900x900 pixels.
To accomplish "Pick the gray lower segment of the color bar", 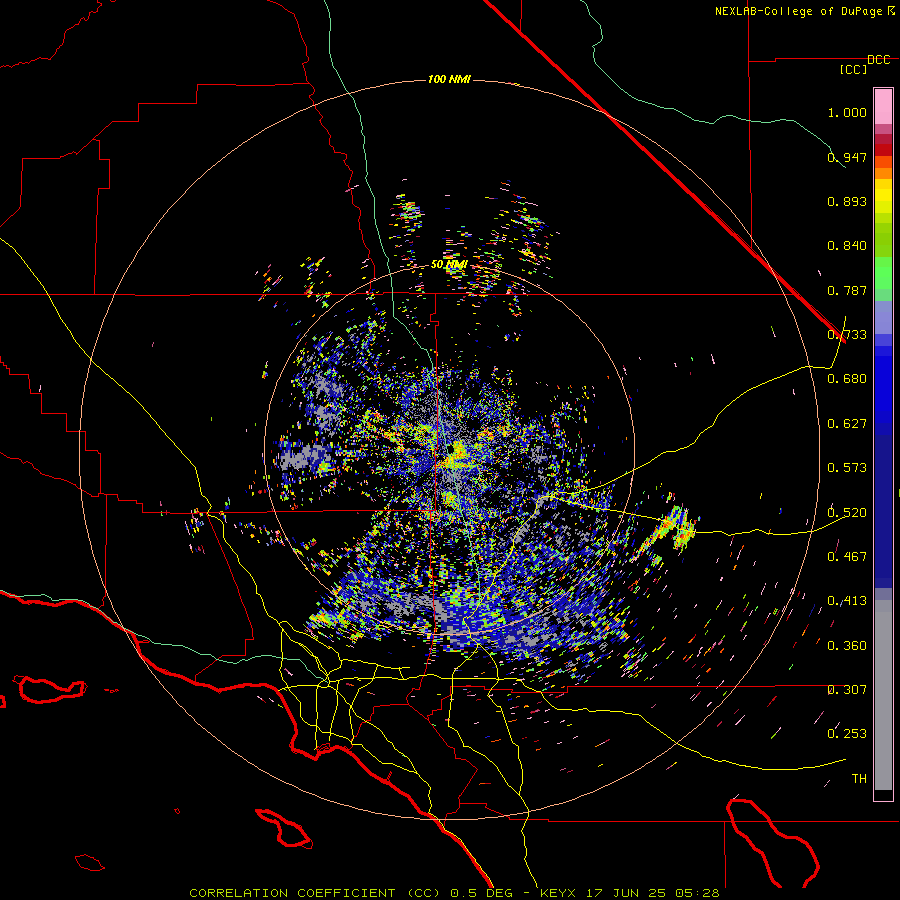I will coord(883,695).
